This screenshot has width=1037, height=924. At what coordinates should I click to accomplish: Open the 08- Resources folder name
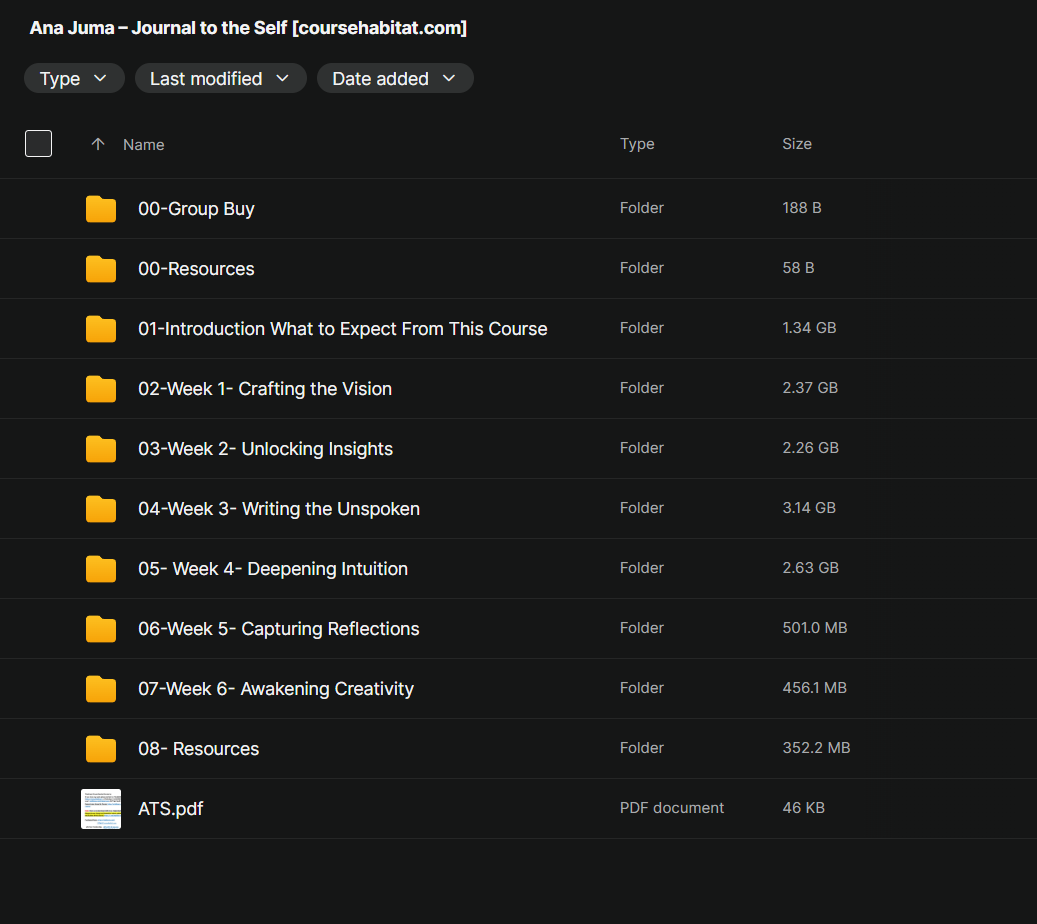198,749
